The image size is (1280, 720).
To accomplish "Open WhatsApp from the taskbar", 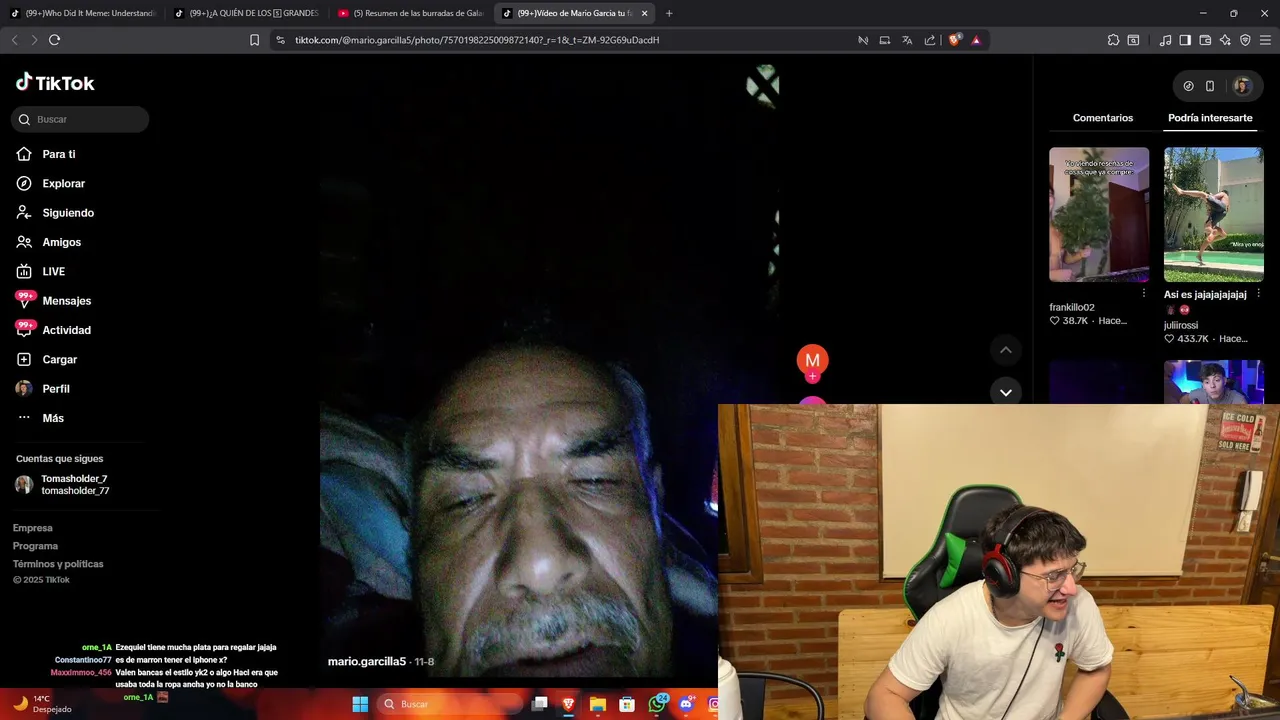I will (657, 704).
